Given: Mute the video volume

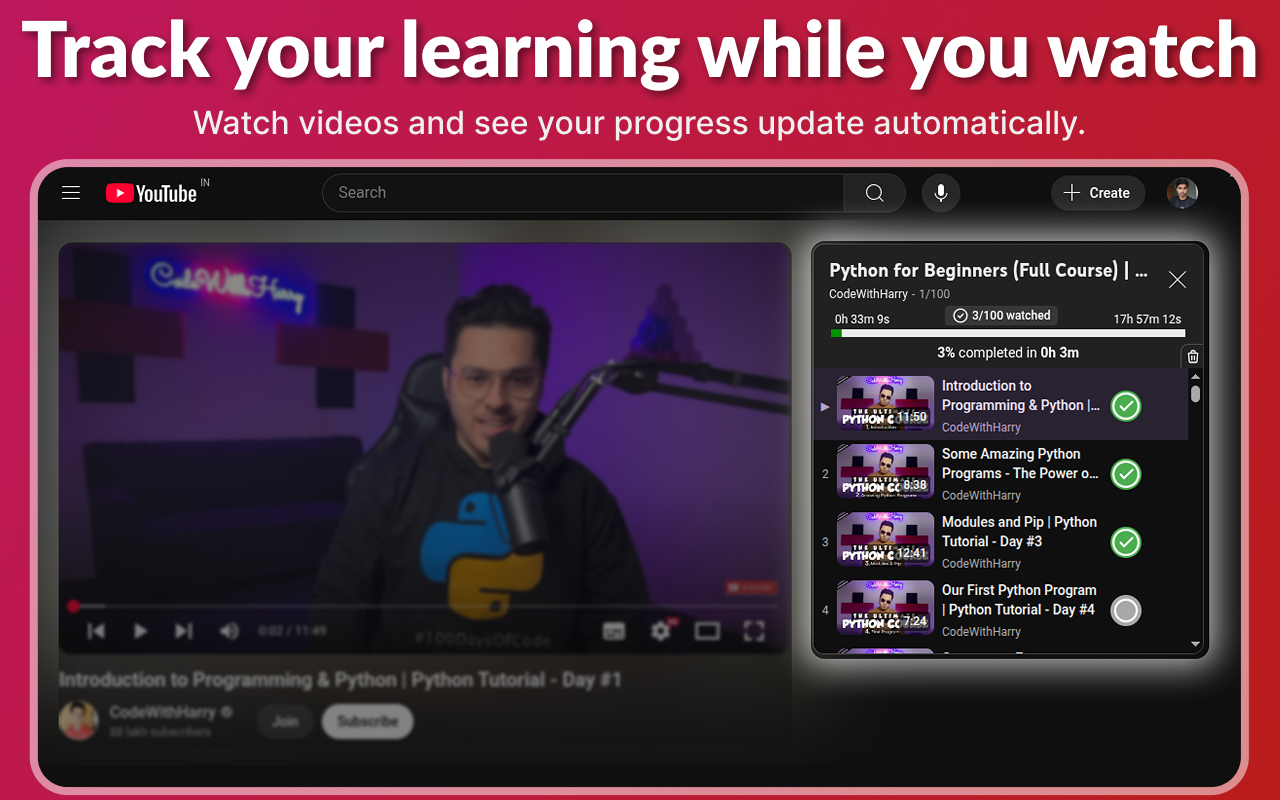Looking at the screenshot, I should click(228, 631).
